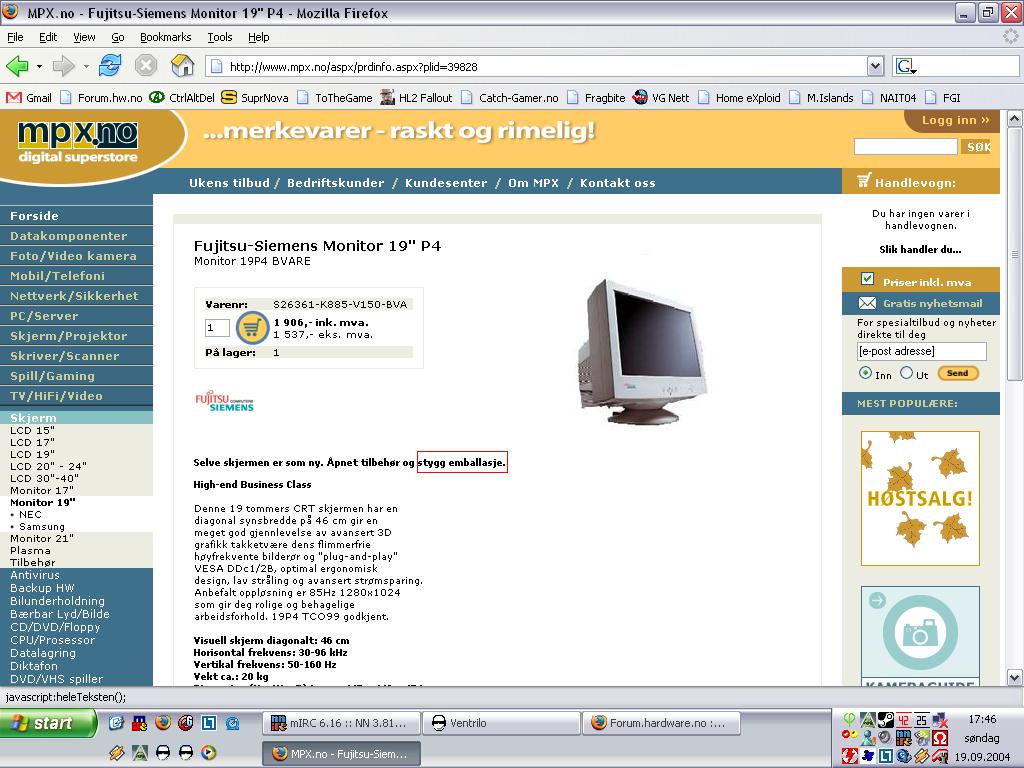
Task: Open the Forward button history dropdown arrow
Action: (x=86, y=67)
